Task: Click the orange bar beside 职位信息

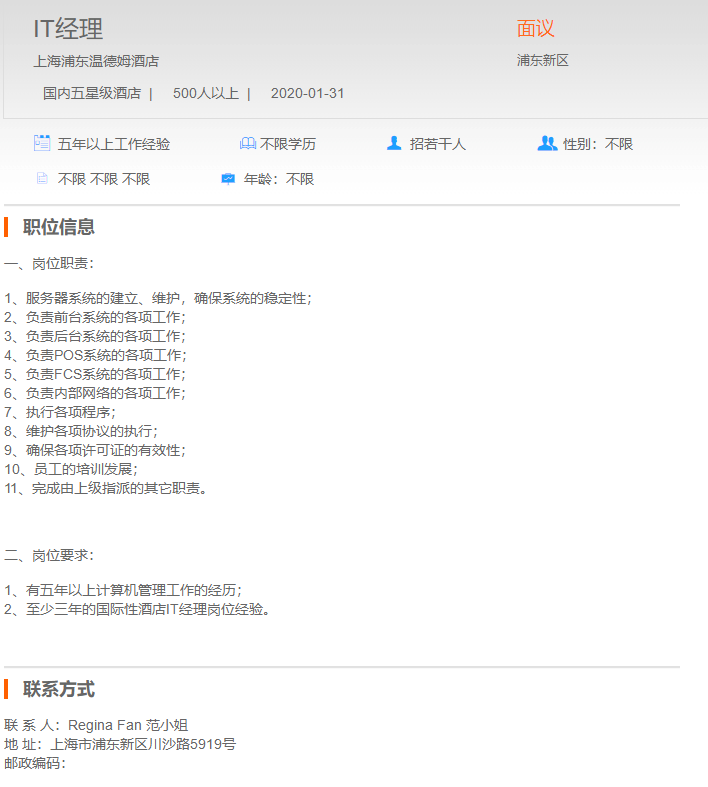Action: point(6,227)
